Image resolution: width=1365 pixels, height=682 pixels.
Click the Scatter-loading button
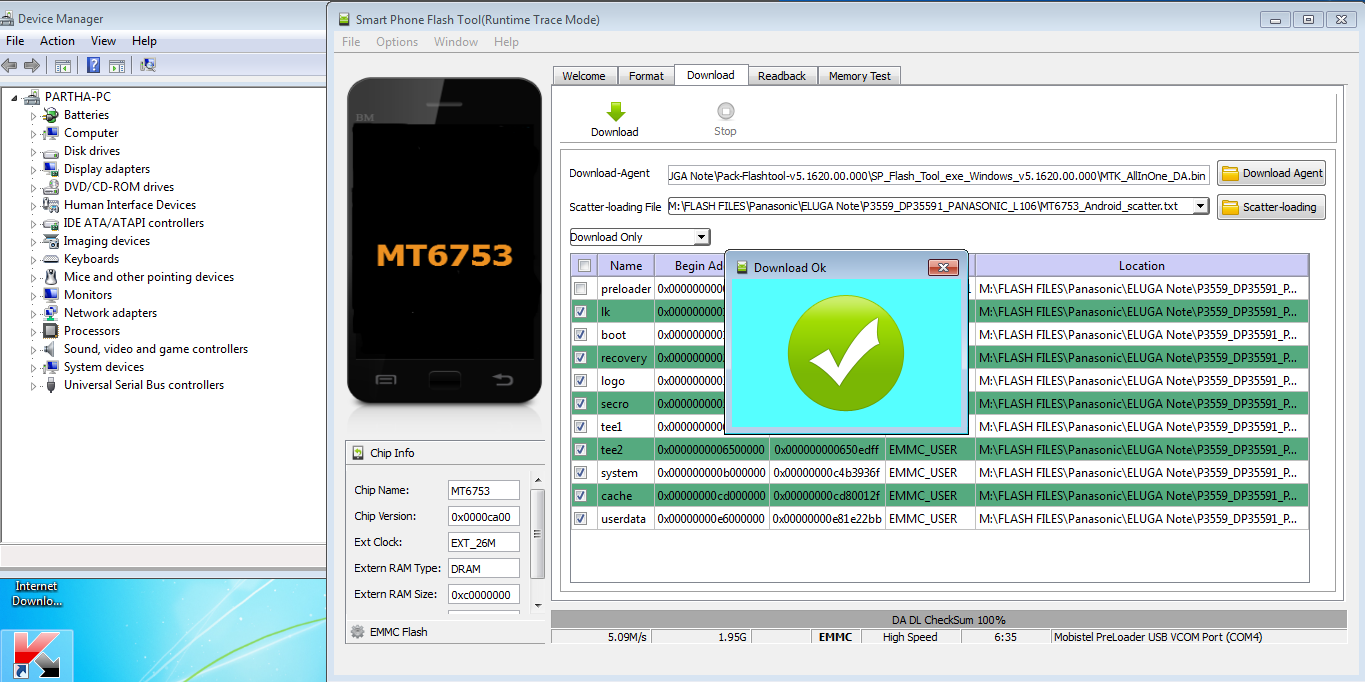point(1271,207)
